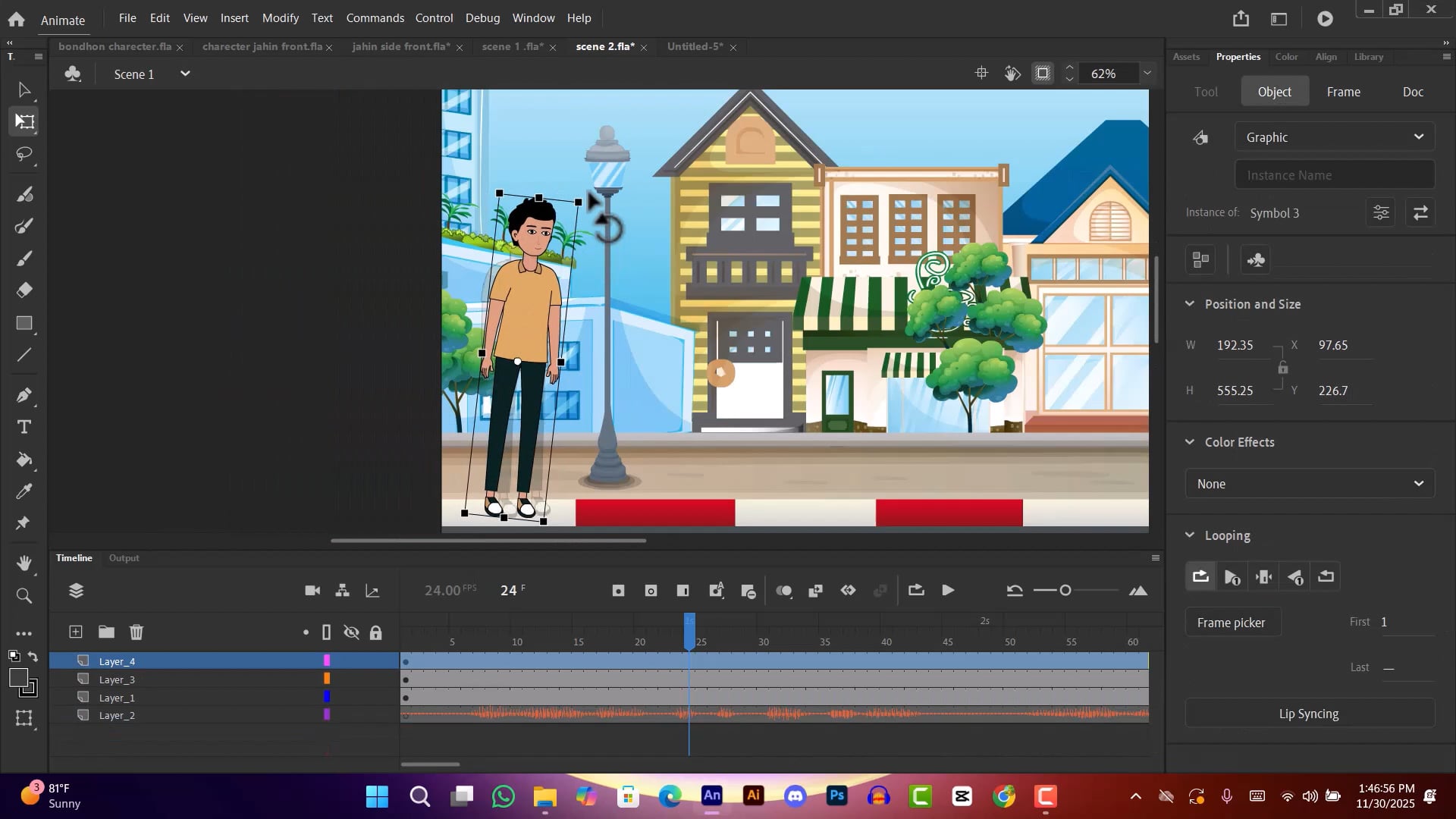Screen dimensions: 1456x819
Task: Toggle clip content outside stage
Action: tap(1043, 74)
